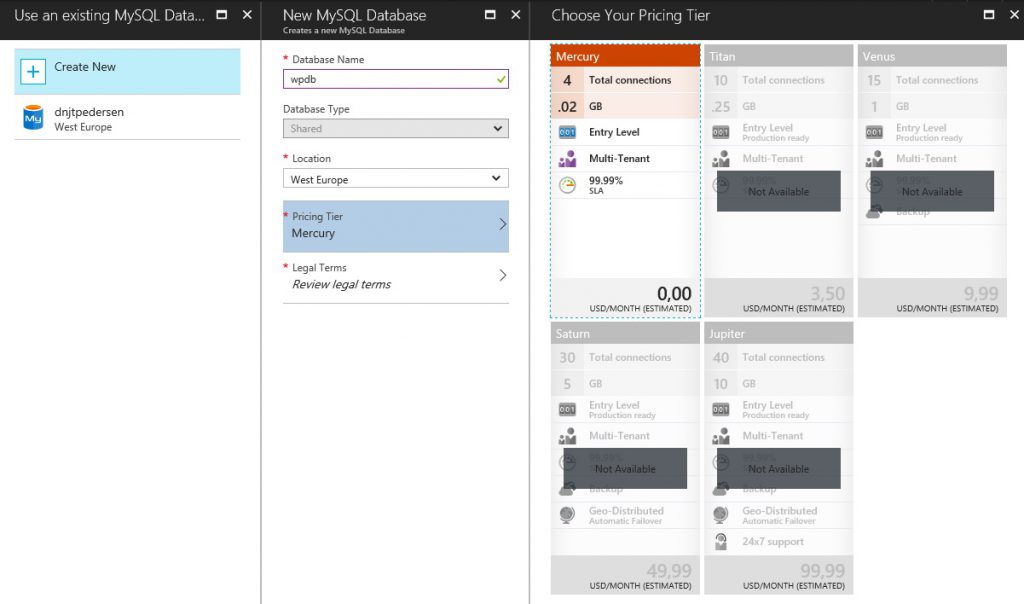
Task: Click Jupiter tier Geo-Distributed globe icon
Action: point(720,515)
